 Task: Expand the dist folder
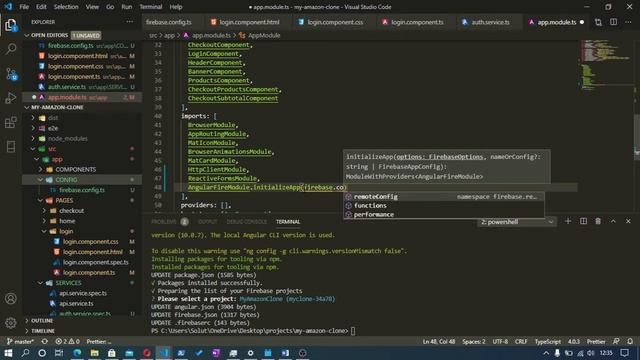[x=53, y=118]
